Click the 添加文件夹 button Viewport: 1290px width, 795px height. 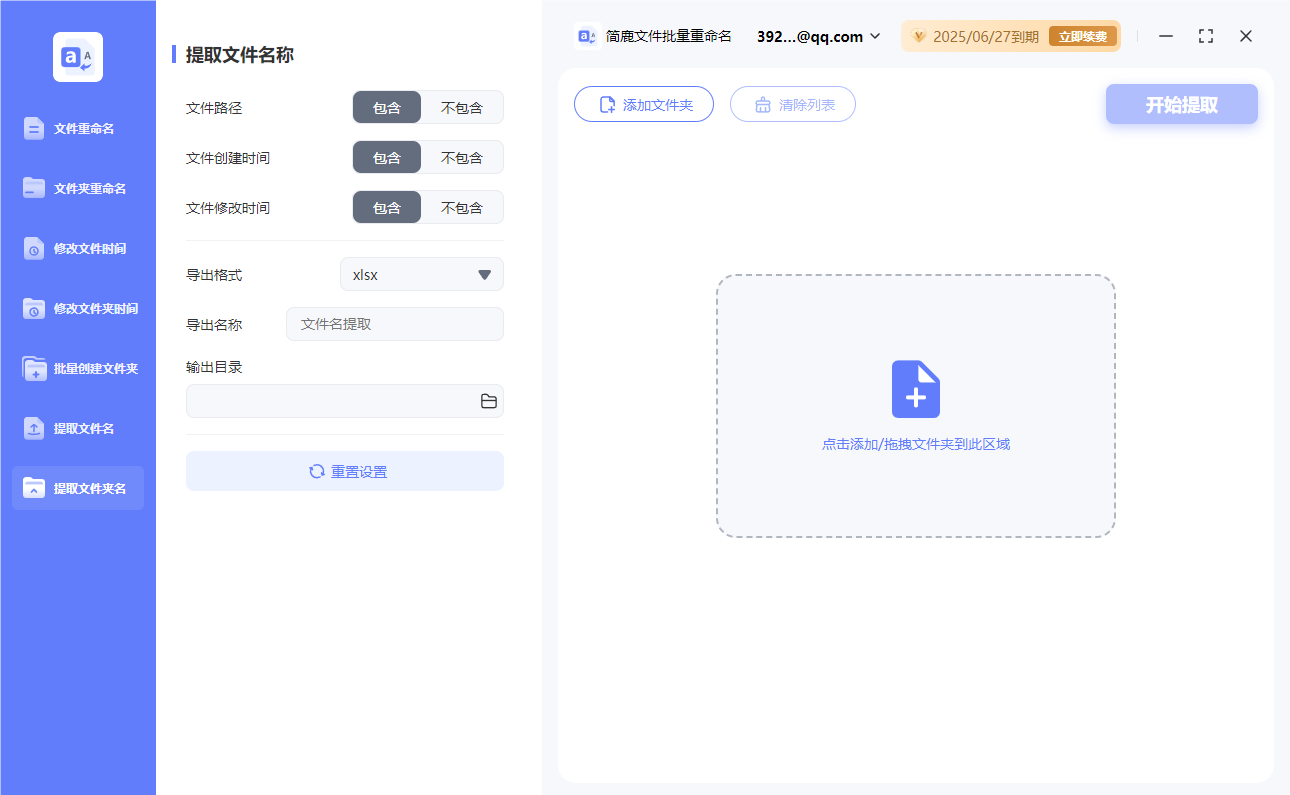point(643,103)
